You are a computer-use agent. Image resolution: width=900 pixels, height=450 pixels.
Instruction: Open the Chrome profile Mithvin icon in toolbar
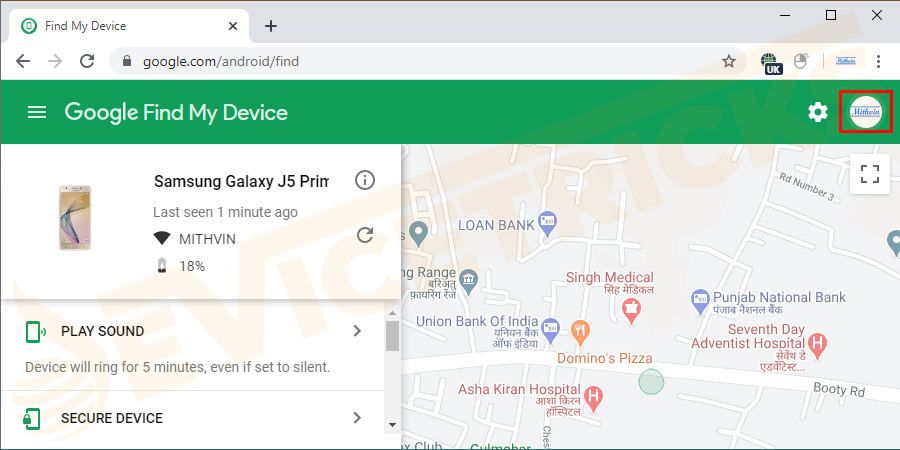click(x=845, y=61)
